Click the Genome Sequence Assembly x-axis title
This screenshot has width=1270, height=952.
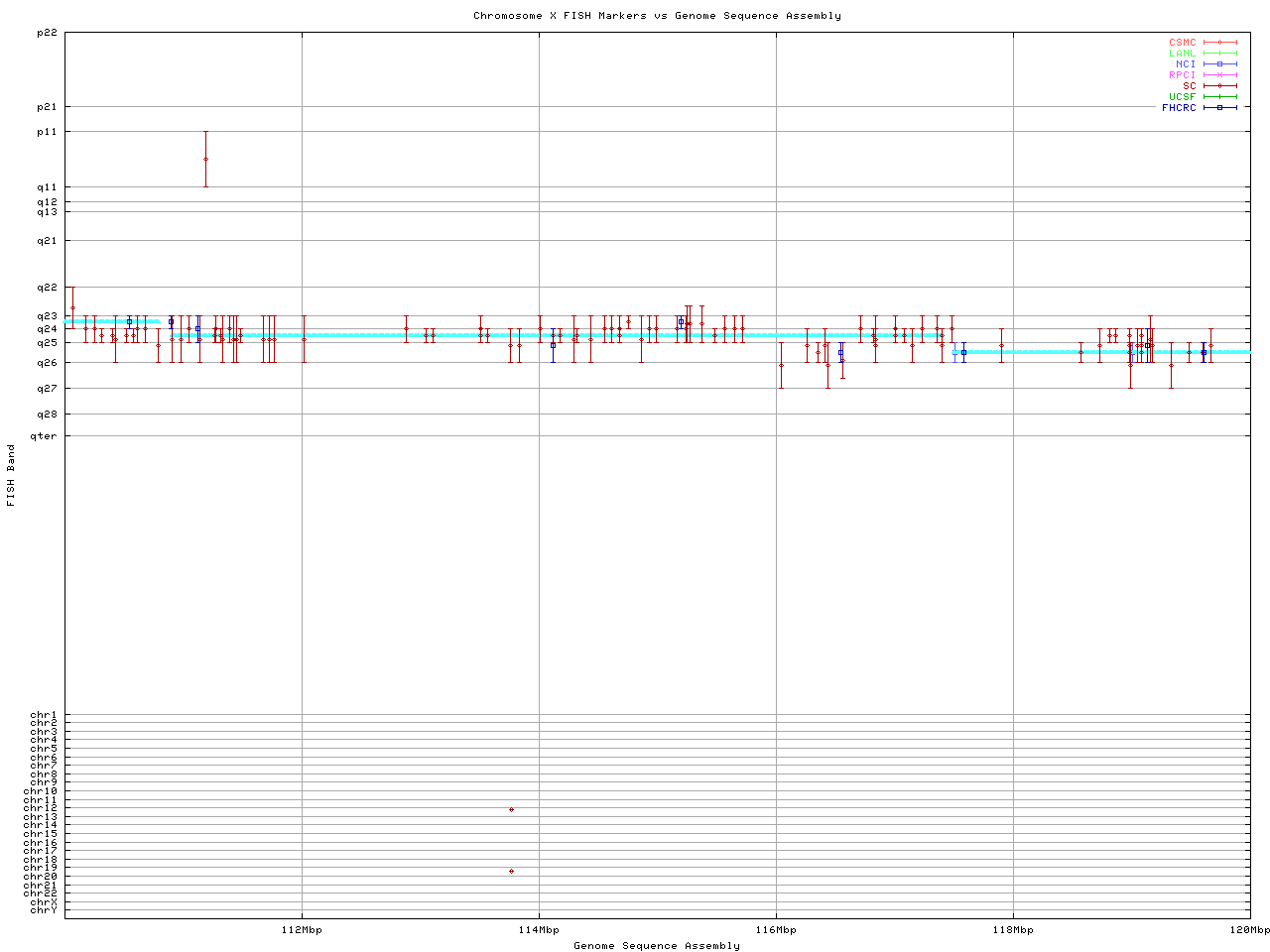click(657, 946)
